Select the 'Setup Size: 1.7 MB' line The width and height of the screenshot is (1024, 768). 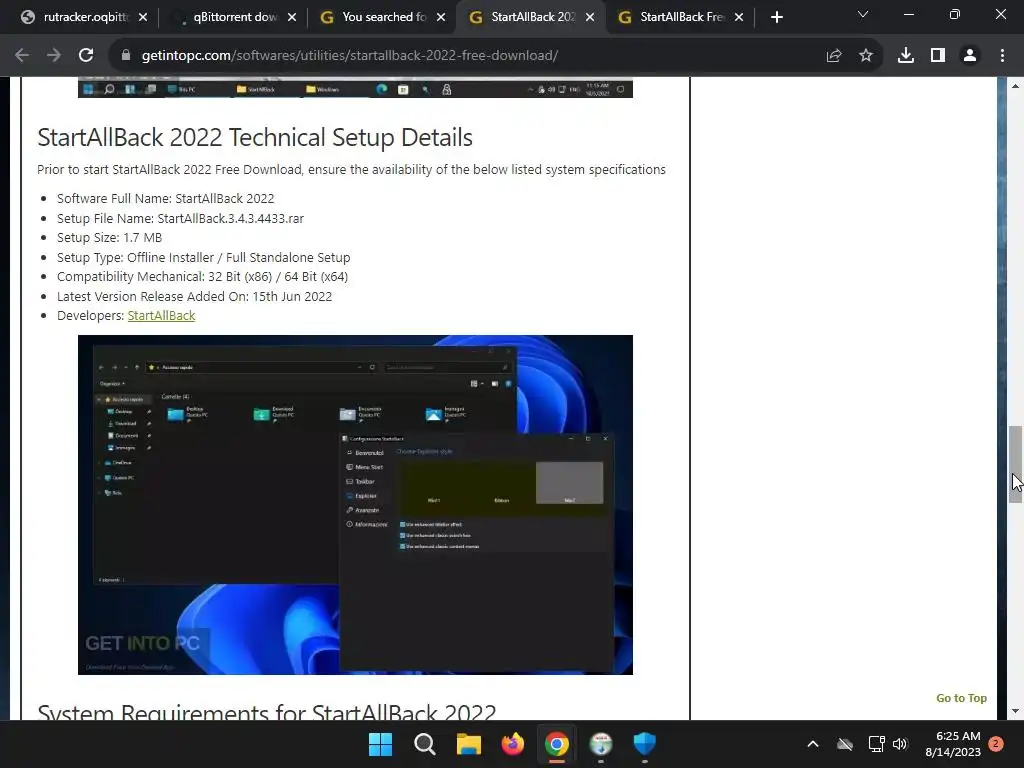[109, 238]
